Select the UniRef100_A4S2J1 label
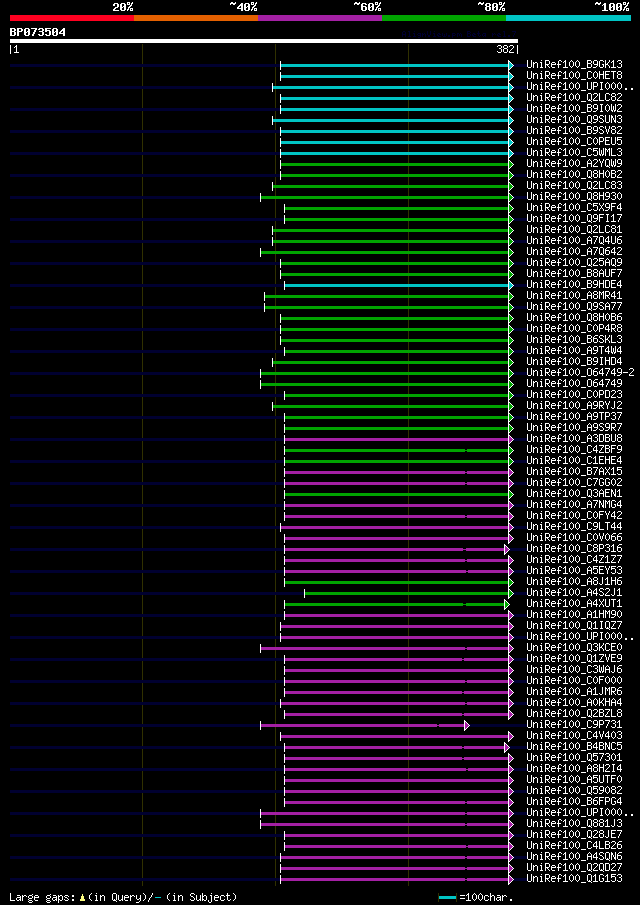This screenshot has width=640, height=905. tap(574, 593)
